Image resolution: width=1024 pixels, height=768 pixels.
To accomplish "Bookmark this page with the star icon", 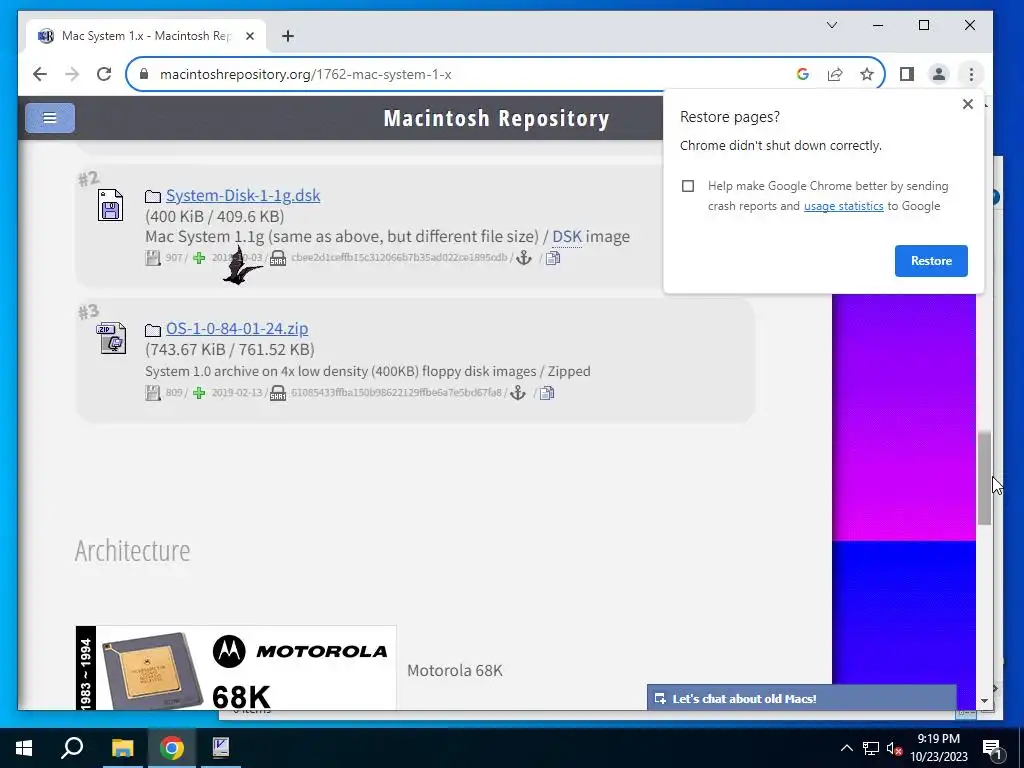I will [867, 74].
